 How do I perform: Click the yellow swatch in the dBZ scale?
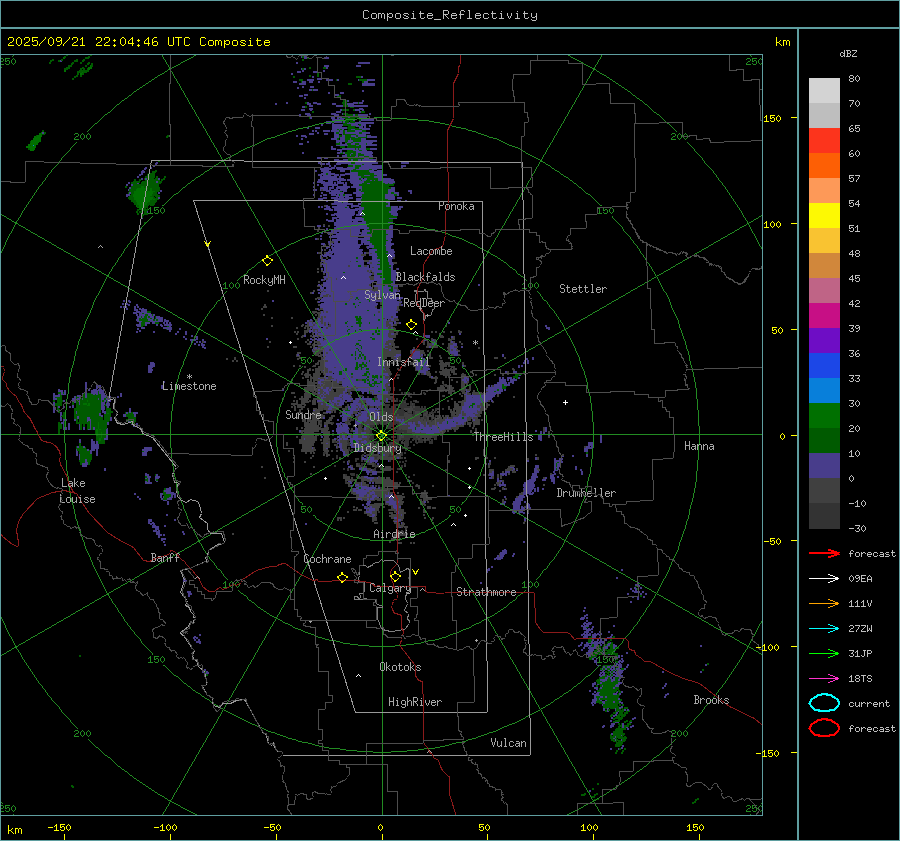click(x=824, y=215)
